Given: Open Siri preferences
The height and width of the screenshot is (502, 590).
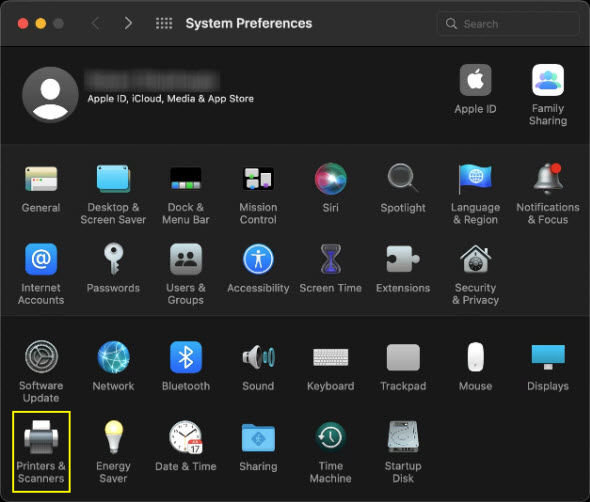Looking at the screenshot, I should pos(330,188).
